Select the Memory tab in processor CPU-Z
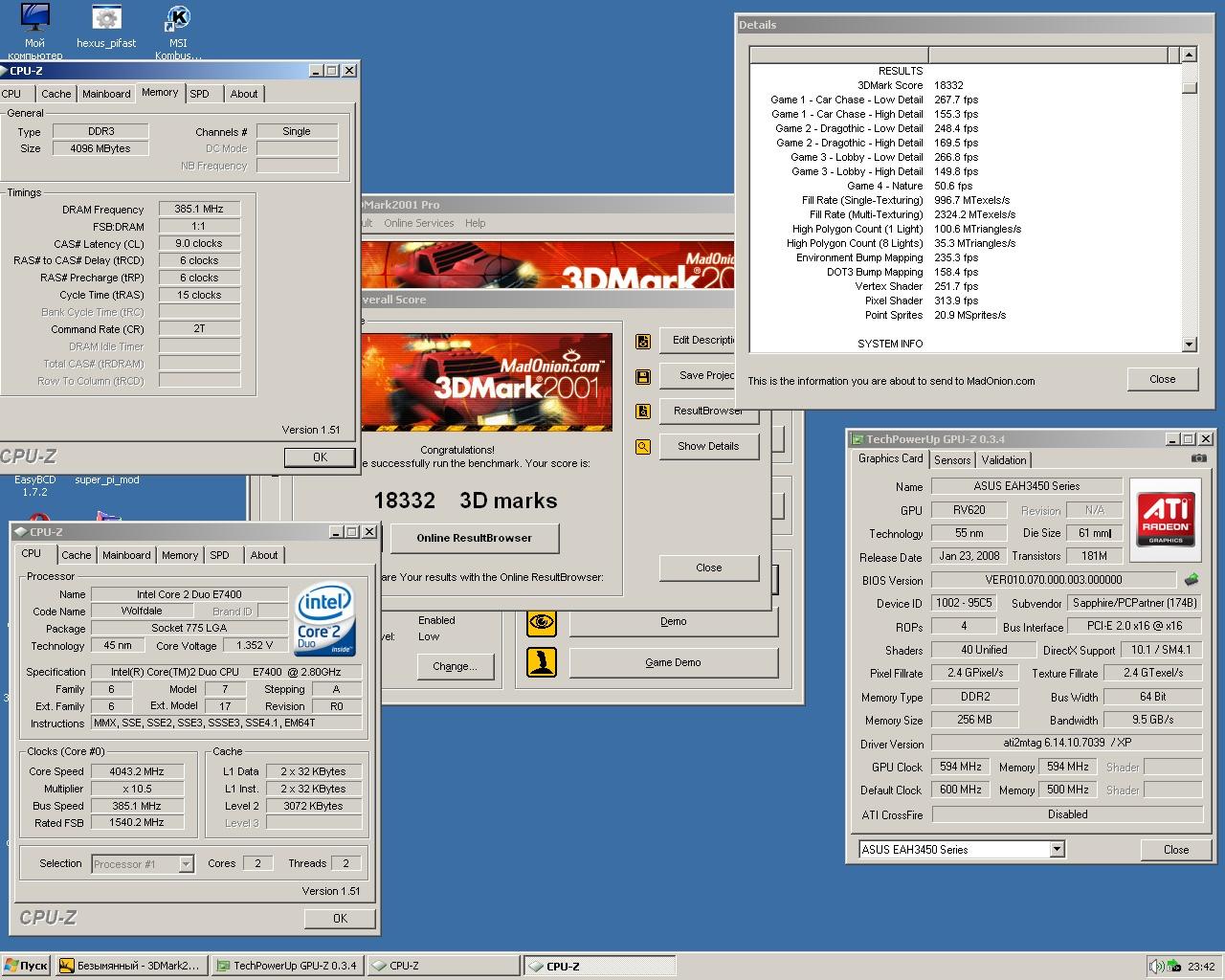 click(180, 555)
